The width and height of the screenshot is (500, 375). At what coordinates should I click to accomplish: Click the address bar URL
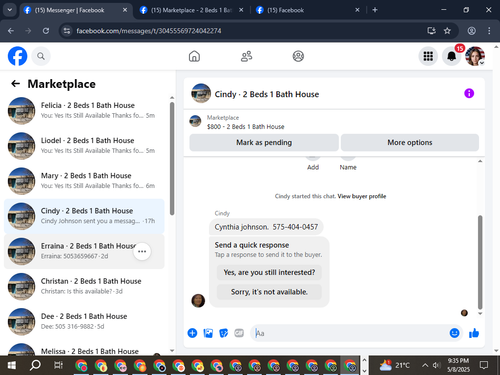point(149,31)
